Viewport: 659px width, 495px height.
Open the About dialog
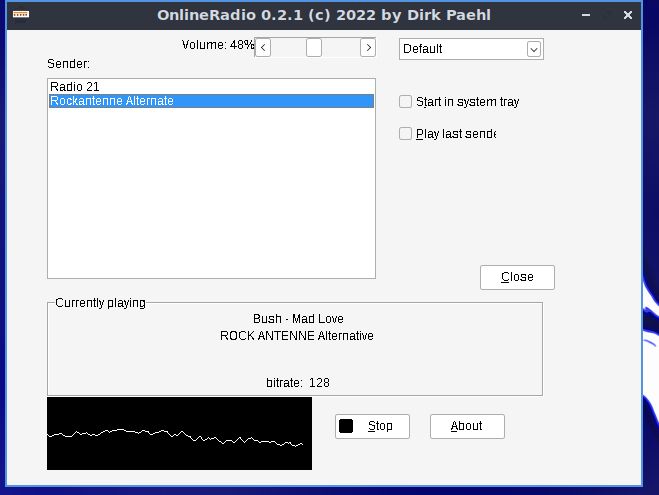pos(467,426)
